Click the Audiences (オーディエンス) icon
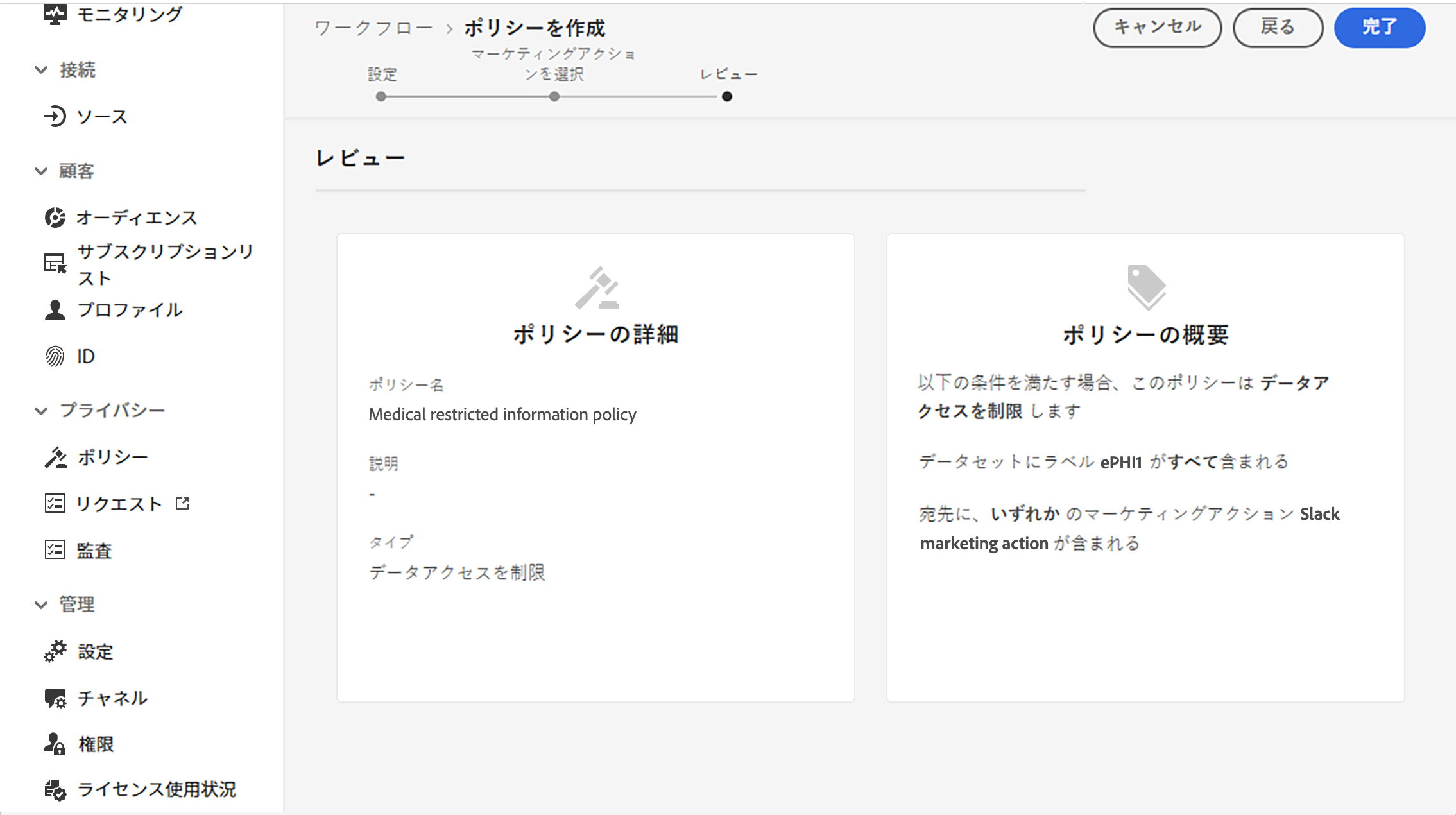This screenshot has height=815, width=1456. point(55,218)
